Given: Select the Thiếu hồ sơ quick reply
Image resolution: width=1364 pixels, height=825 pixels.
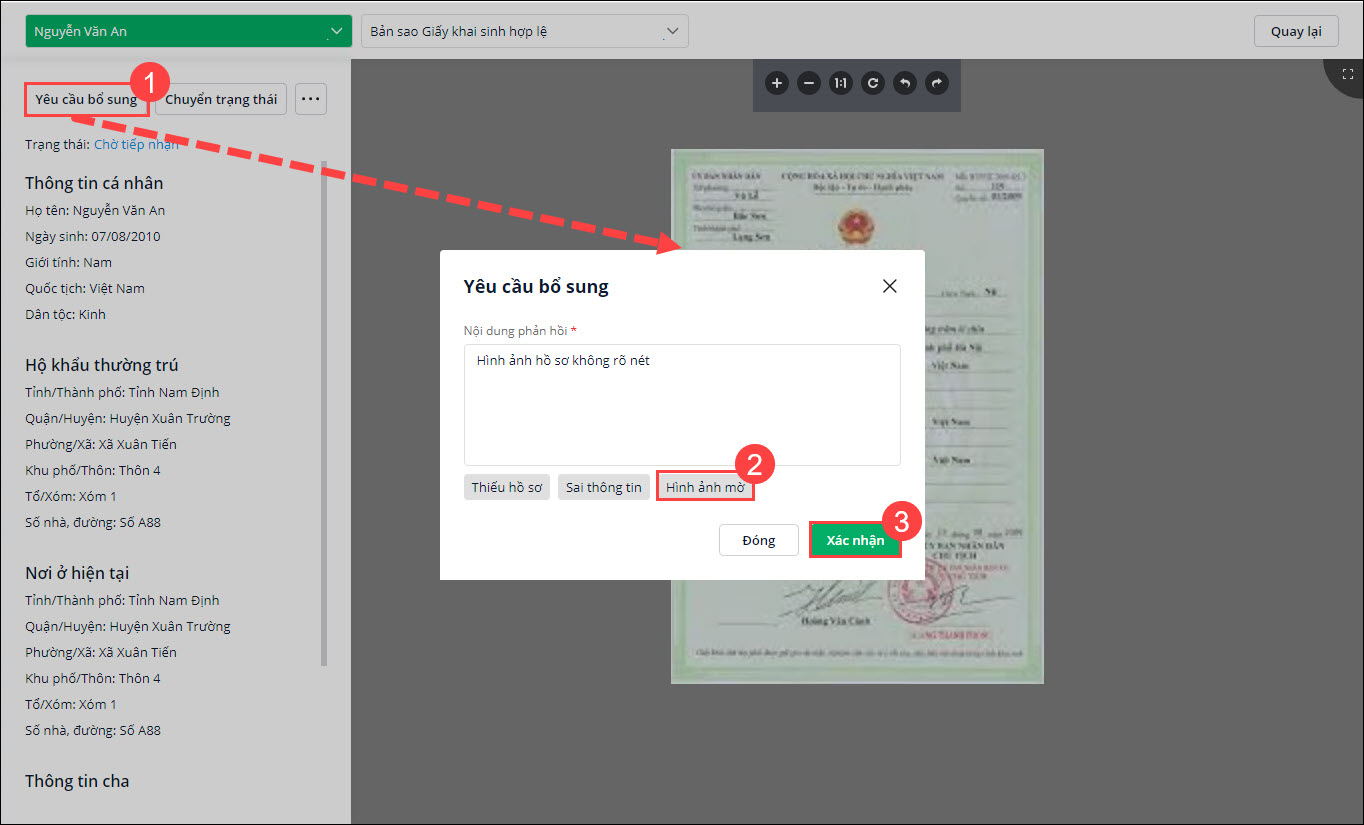Looking at the screenshot, I should 507,487.
